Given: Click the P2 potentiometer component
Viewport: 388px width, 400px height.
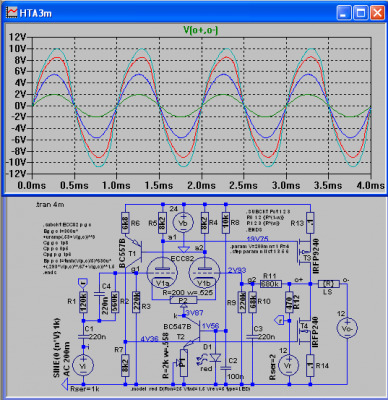Looking at the screenshot, I should 183,300.
